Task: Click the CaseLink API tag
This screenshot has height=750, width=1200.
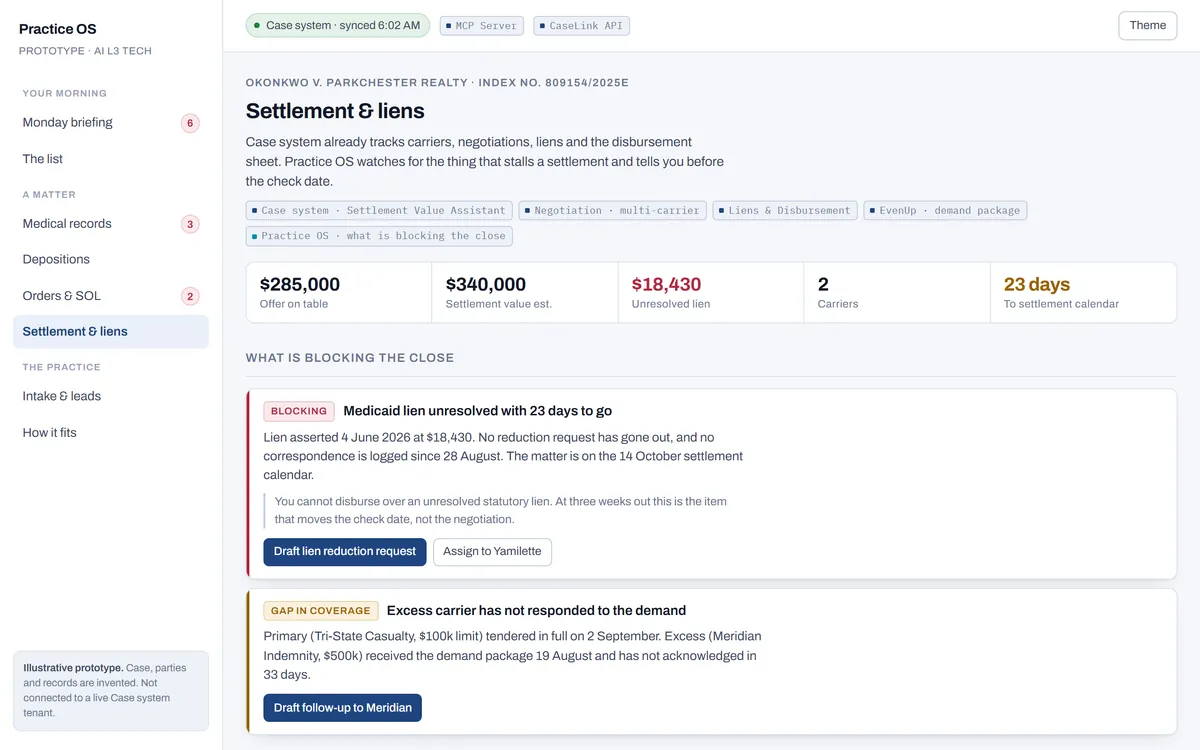Action: click(x=582, y=26)
